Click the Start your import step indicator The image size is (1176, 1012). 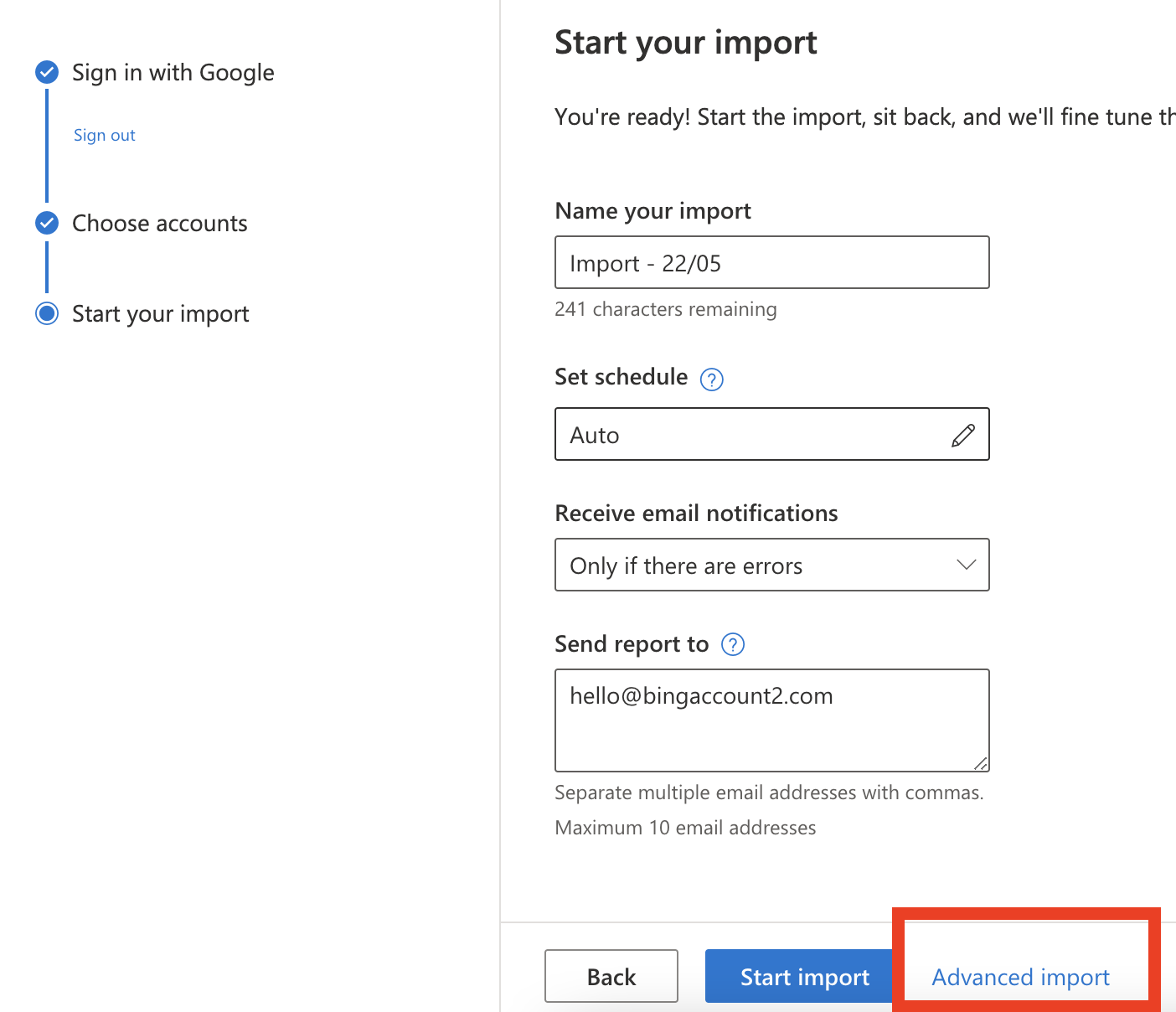[47, 313]
